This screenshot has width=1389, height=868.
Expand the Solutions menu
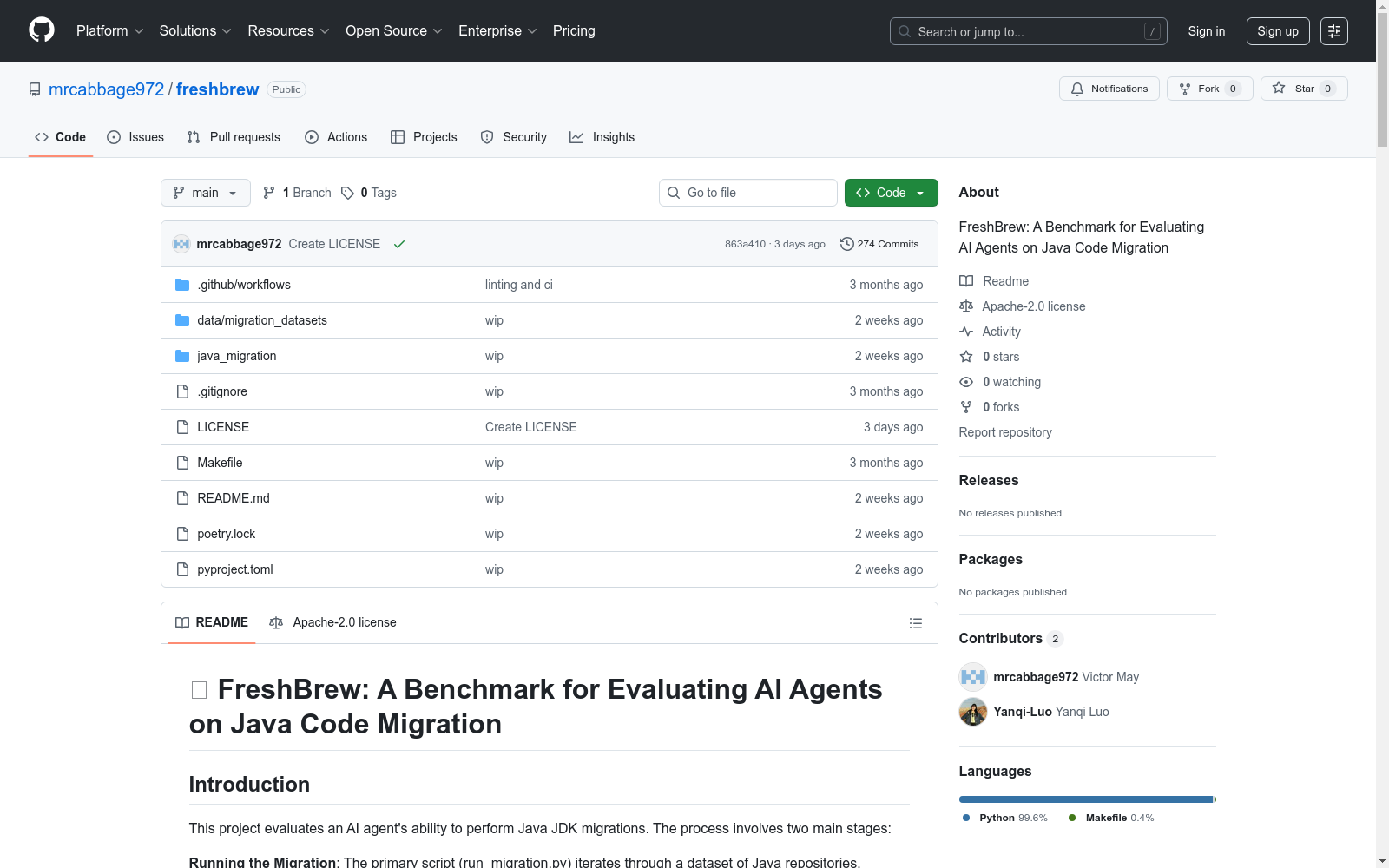[x=195, y=31]
